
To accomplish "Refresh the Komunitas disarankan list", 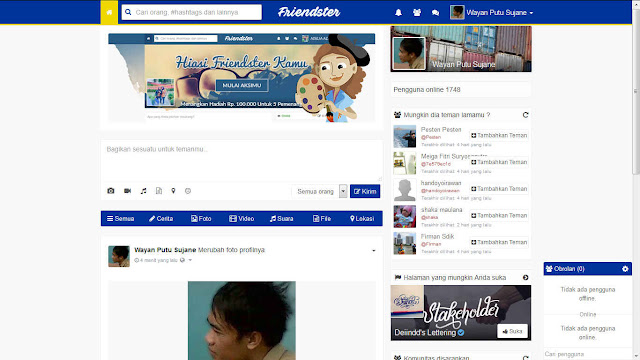I will coord(525,358).
